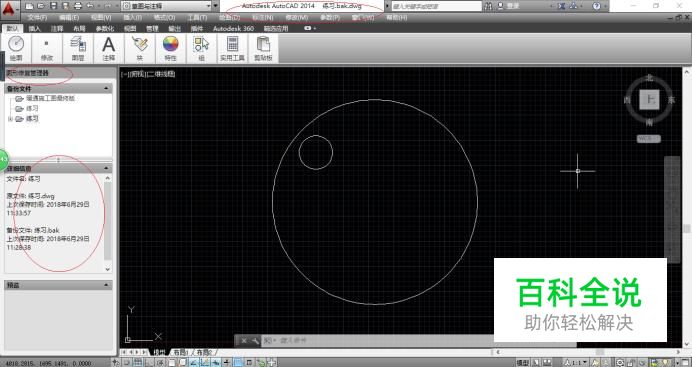Open the 修改 (Modify) ribbon panel
Screen dimensions: 692x367
tap(47, 48)
